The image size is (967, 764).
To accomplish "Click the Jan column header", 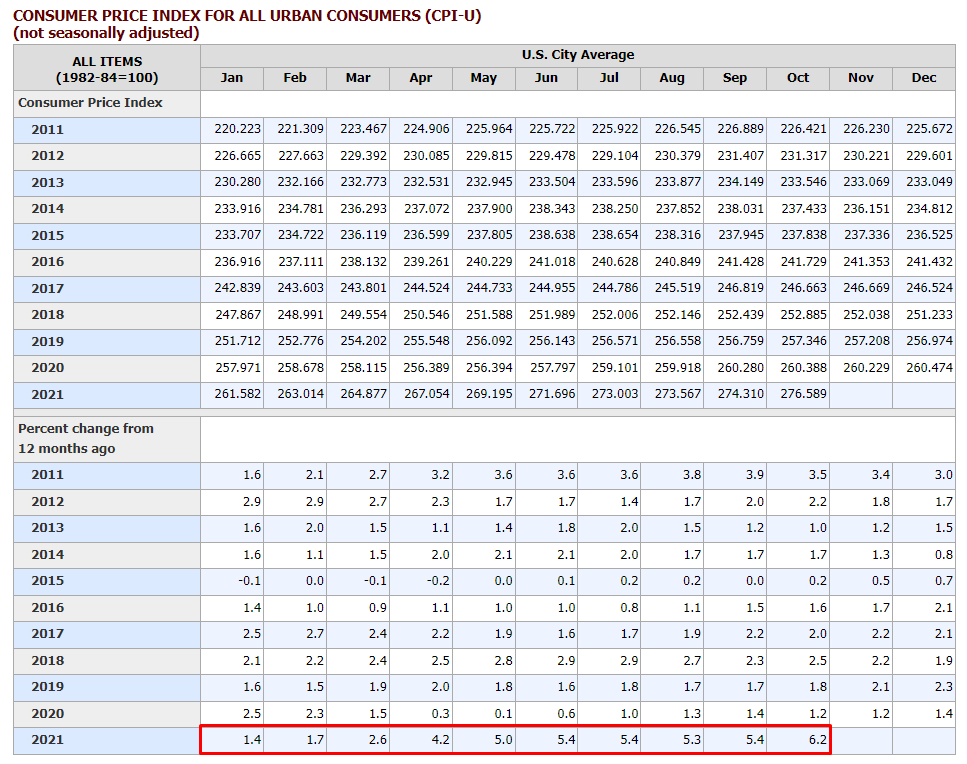I will [232, 78].
